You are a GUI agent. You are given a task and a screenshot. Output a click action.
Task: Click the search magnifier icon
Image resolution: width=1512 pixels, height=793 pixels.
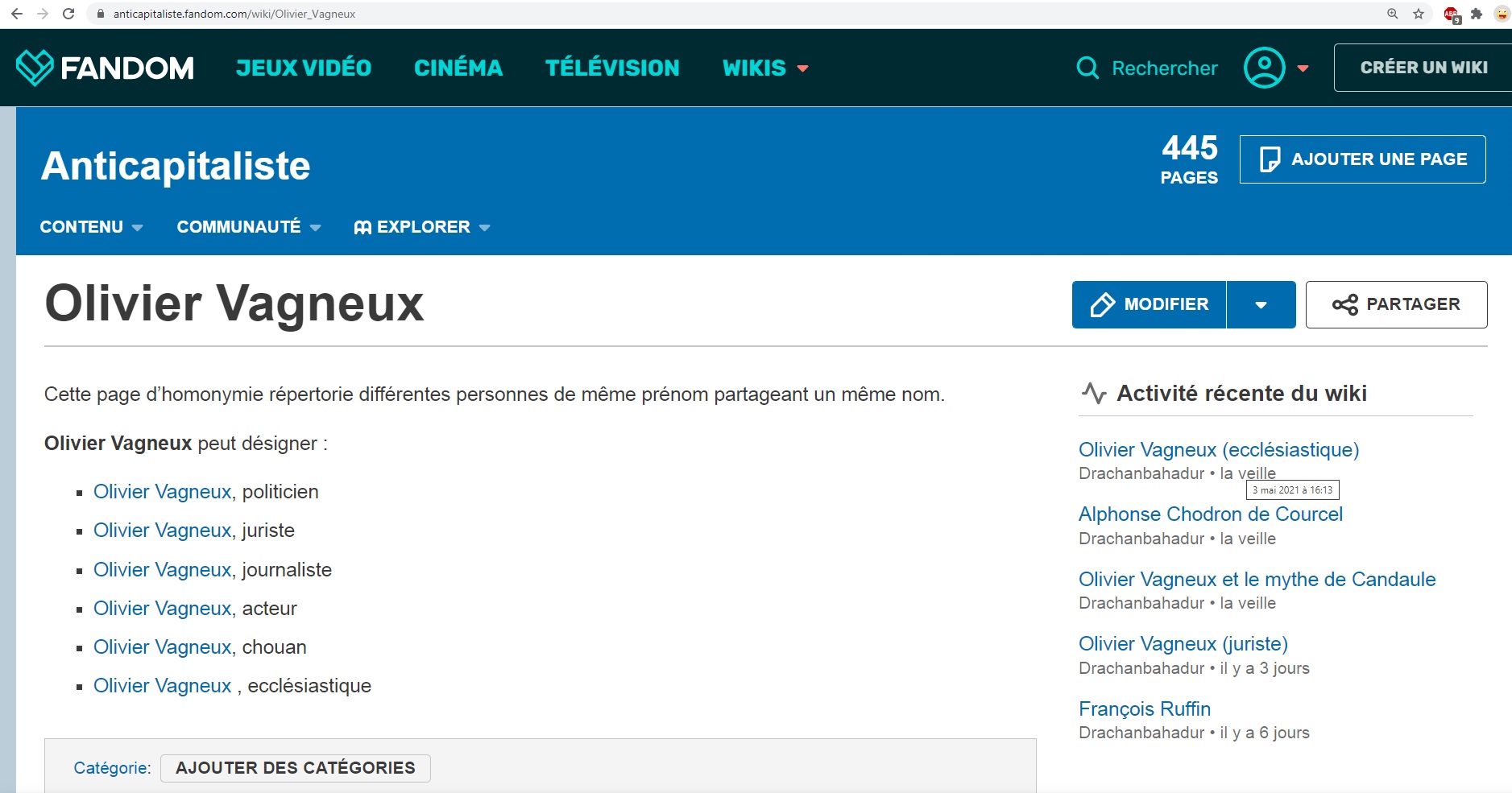click(1087, 68)
